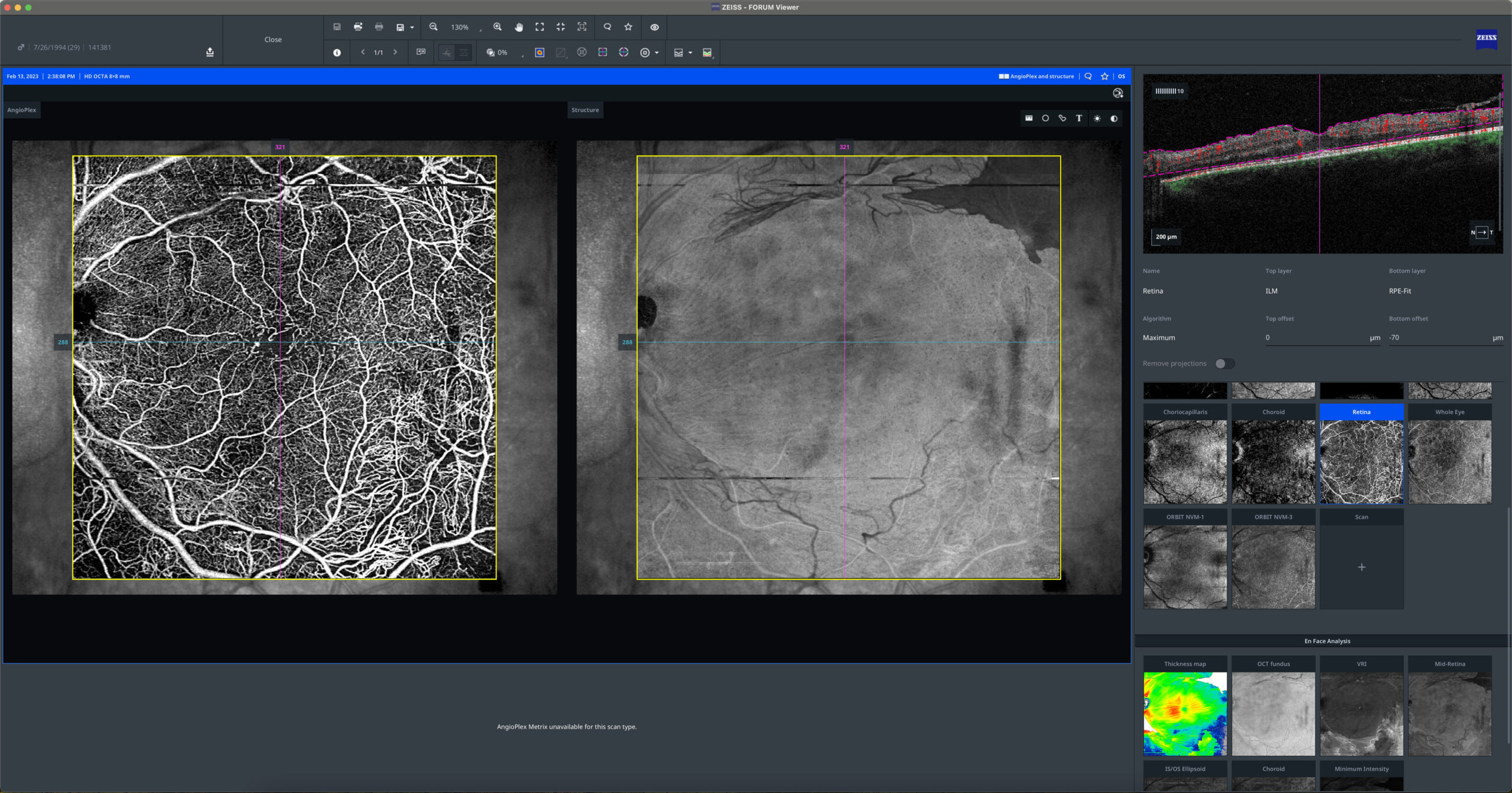Click the fit-to-selection frame icon
1512x793 pixels.
tap(582, 27)
